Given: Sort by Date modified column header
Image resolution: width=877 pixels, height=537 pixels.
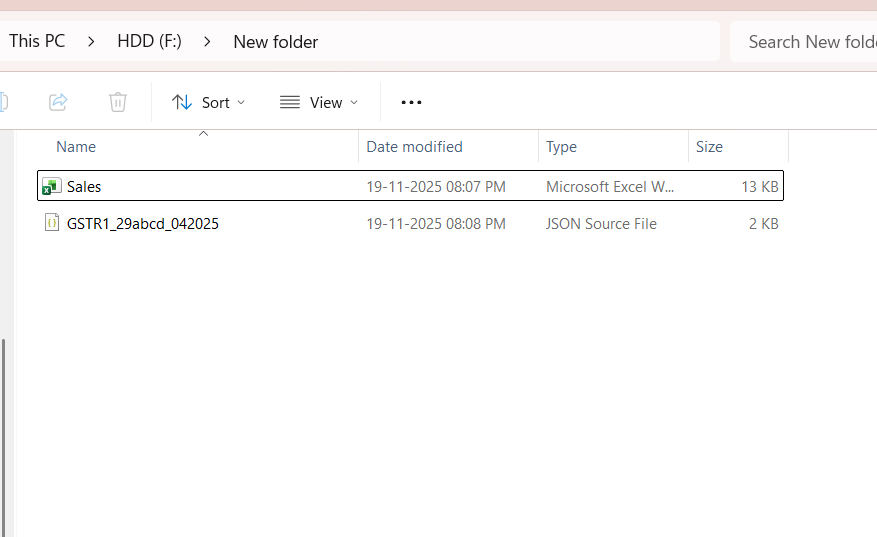Looking at the screenshot, I should click(414, 147).
